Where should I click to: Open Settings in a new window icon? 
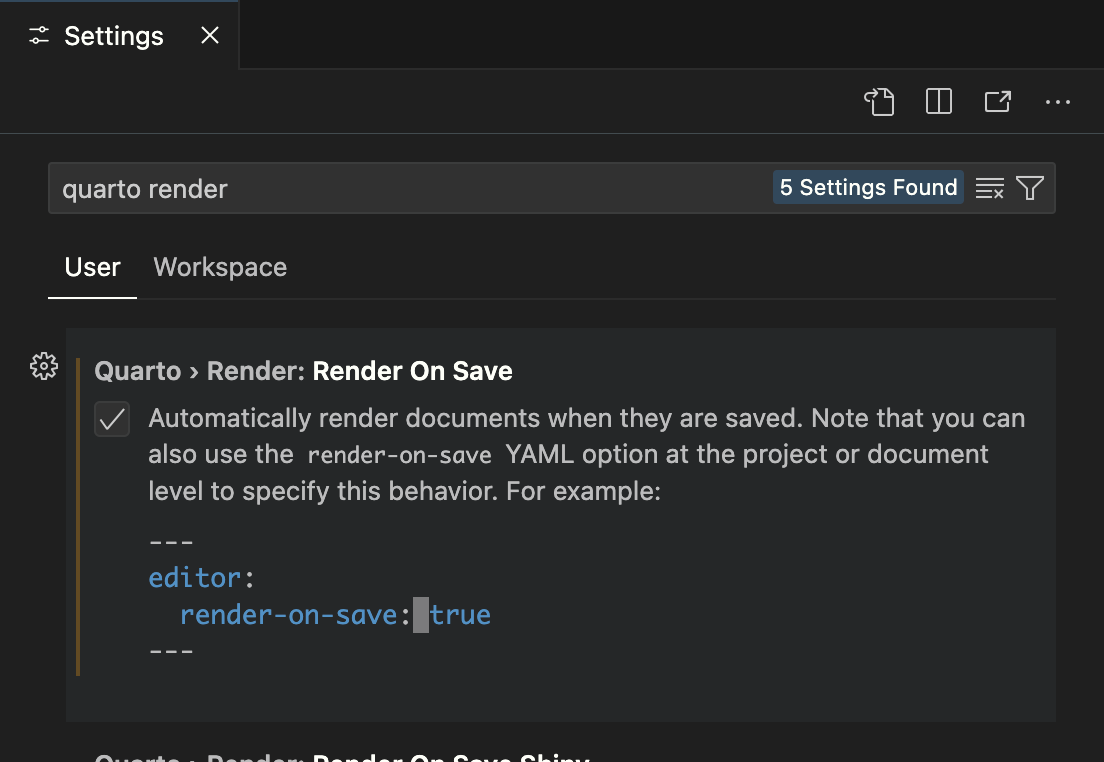pyautogui.click(x=997, y=101)
